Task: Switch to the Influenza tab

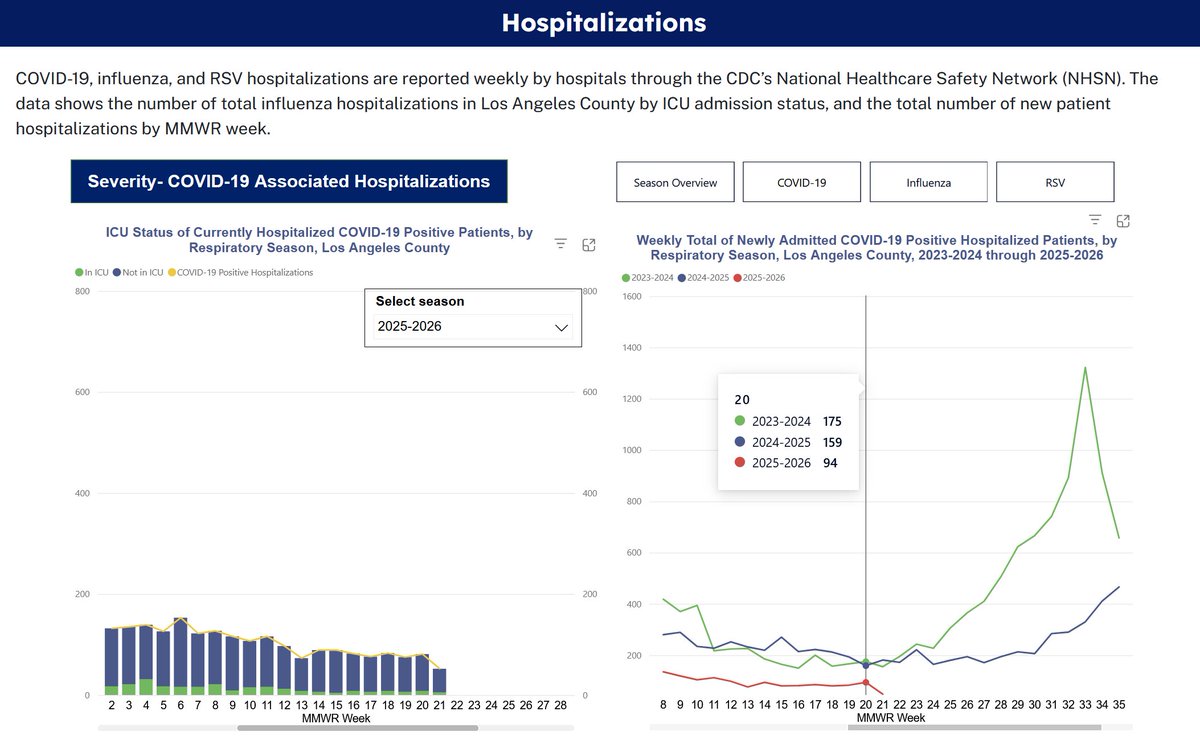Action: pos(928,183)
